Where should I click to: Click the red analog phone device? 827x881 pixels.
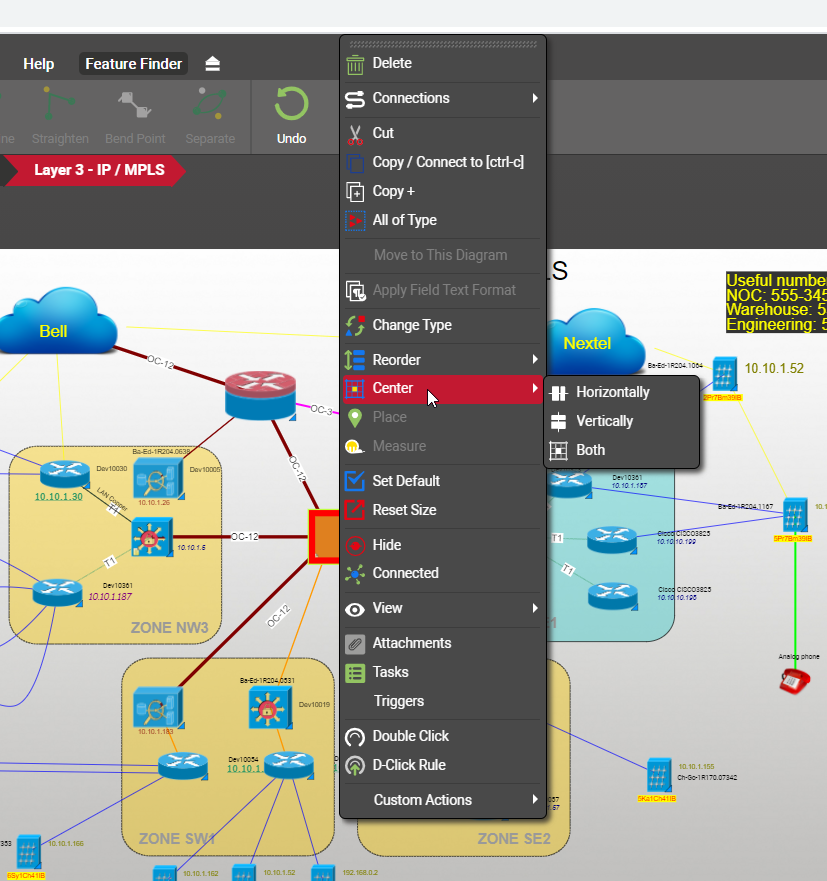pos(795,681)
